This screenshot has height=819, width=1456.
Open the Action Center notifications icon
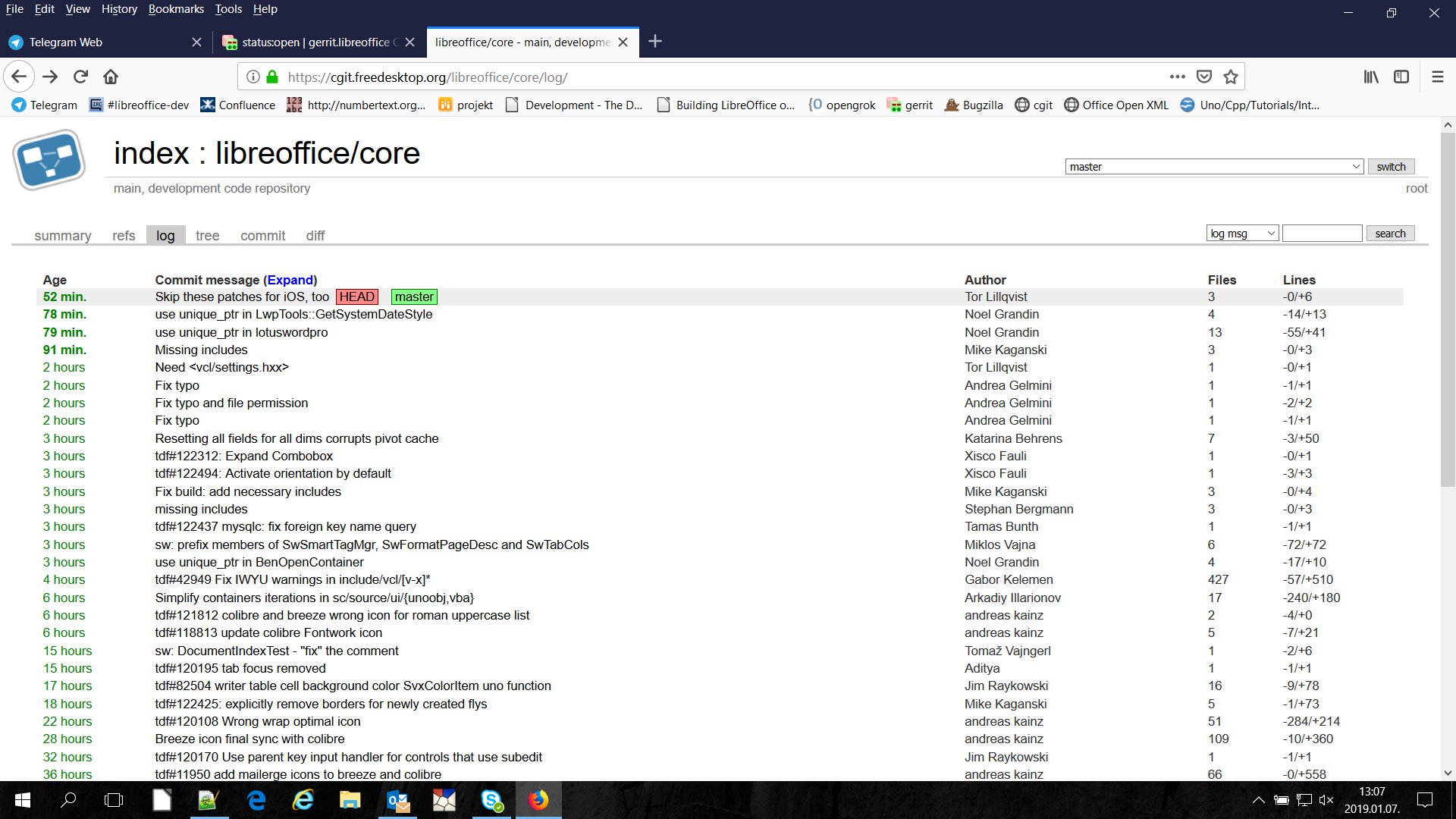coord(1425,800)
